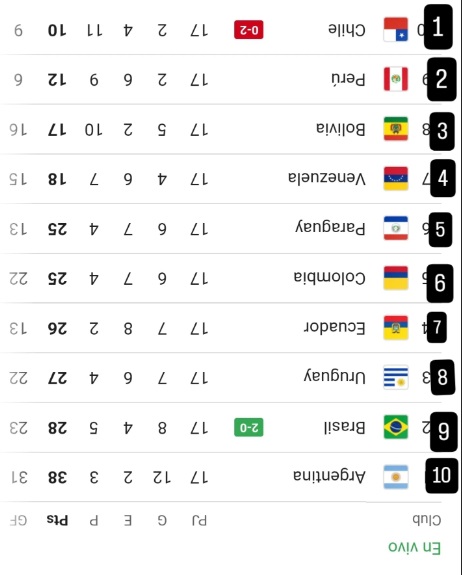This screenshot has height=575, width=462.
Task: Click the Perú flag icon
Action: (x=396, y=79)
